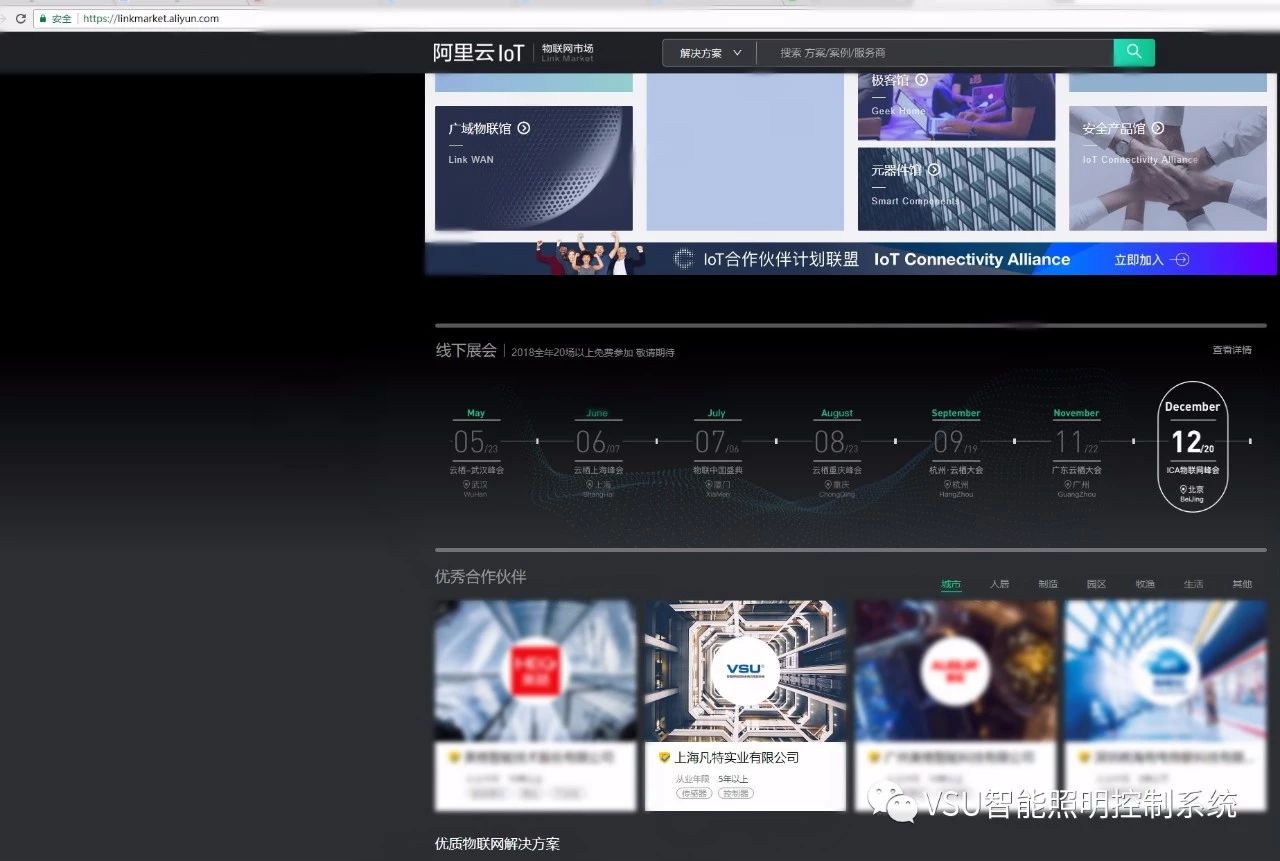Image resolution: width=1280 pixels, height=861 pixels.
Task: Switch to the 制造 partner tab
Action: pos(1047,584)
